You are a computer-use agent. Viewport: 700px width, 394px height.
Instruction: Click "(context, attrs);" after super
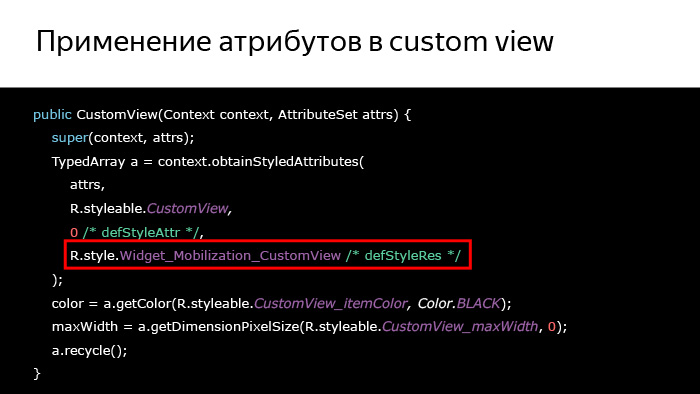[141, 138]
